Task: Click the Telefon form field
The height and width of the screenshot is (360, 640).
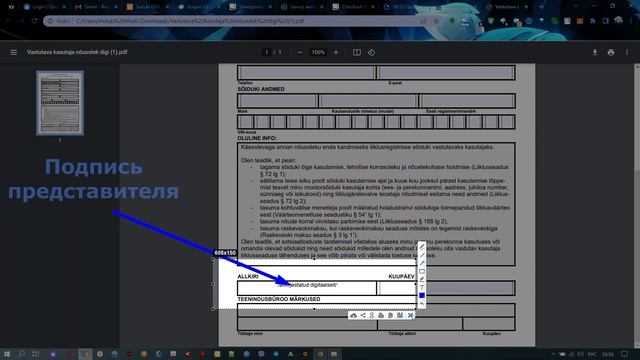Action: point(306,73)
